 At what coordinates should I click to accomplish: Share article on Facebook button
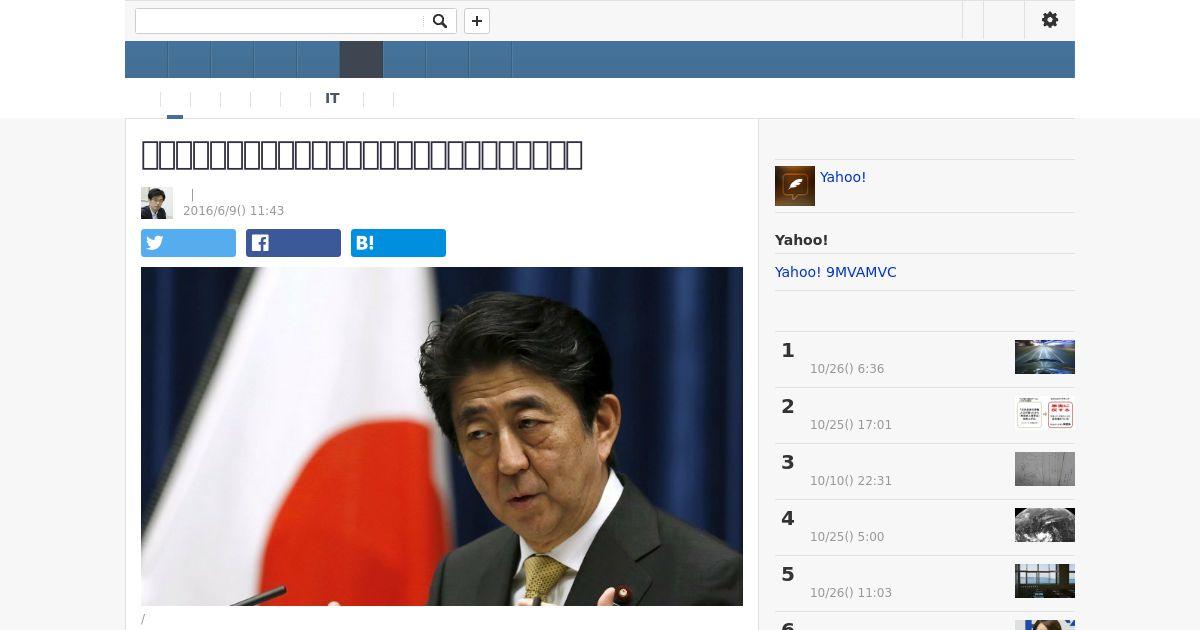point(293,243)
